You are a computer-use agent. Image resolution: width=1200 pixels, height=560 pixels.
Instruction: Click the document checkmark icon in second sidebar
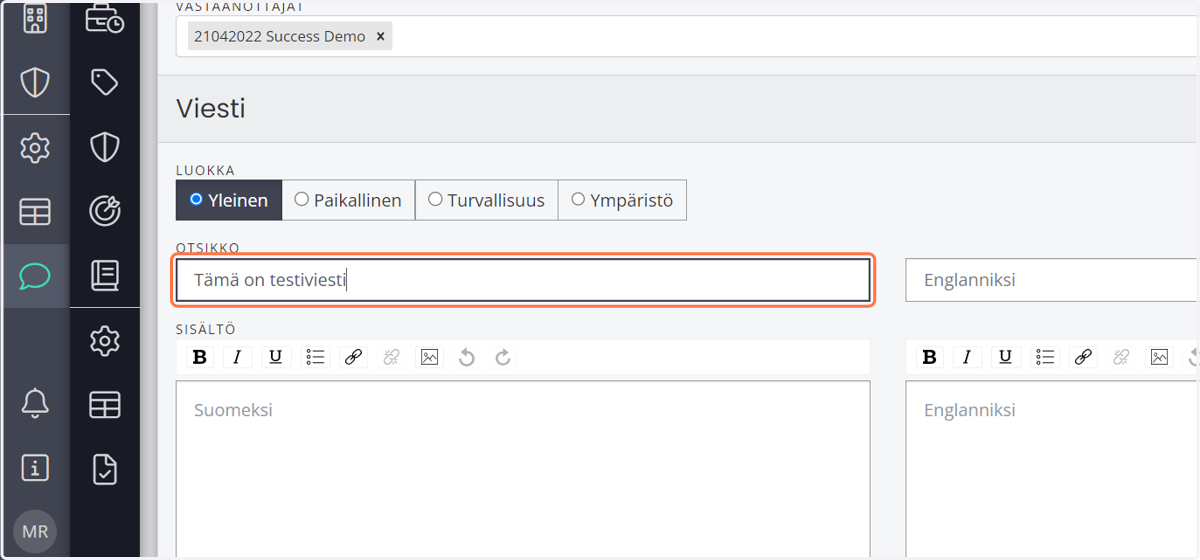coord(105,468)
